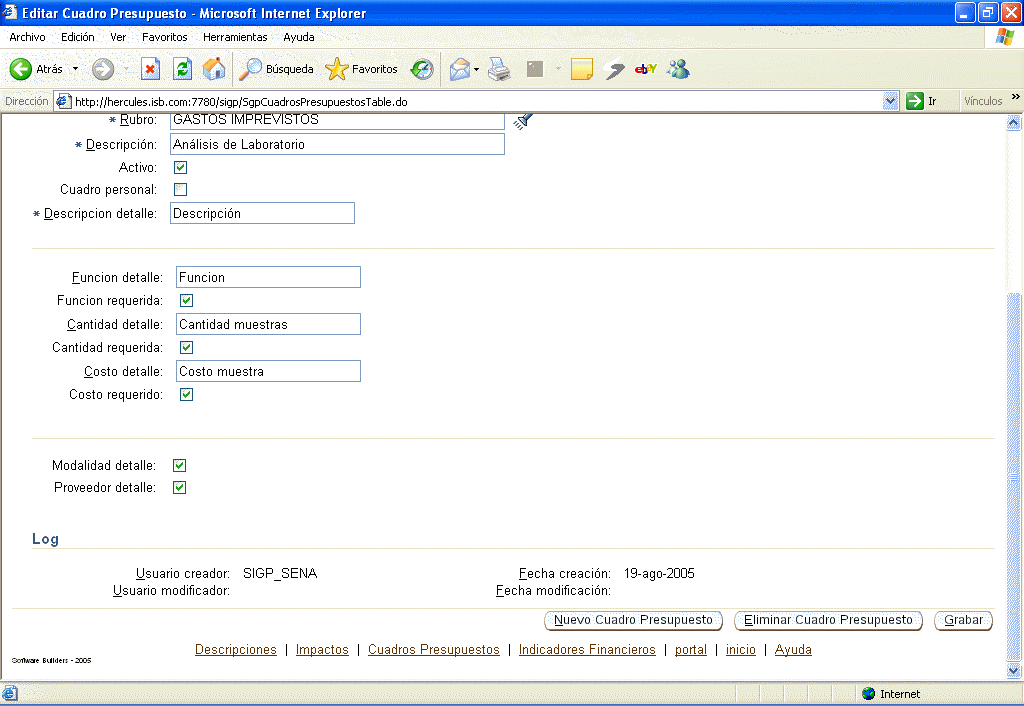Enable the Cuadro personal checkbox
This screenshot has height=706, width=1024.
click(x=180, y=189)
